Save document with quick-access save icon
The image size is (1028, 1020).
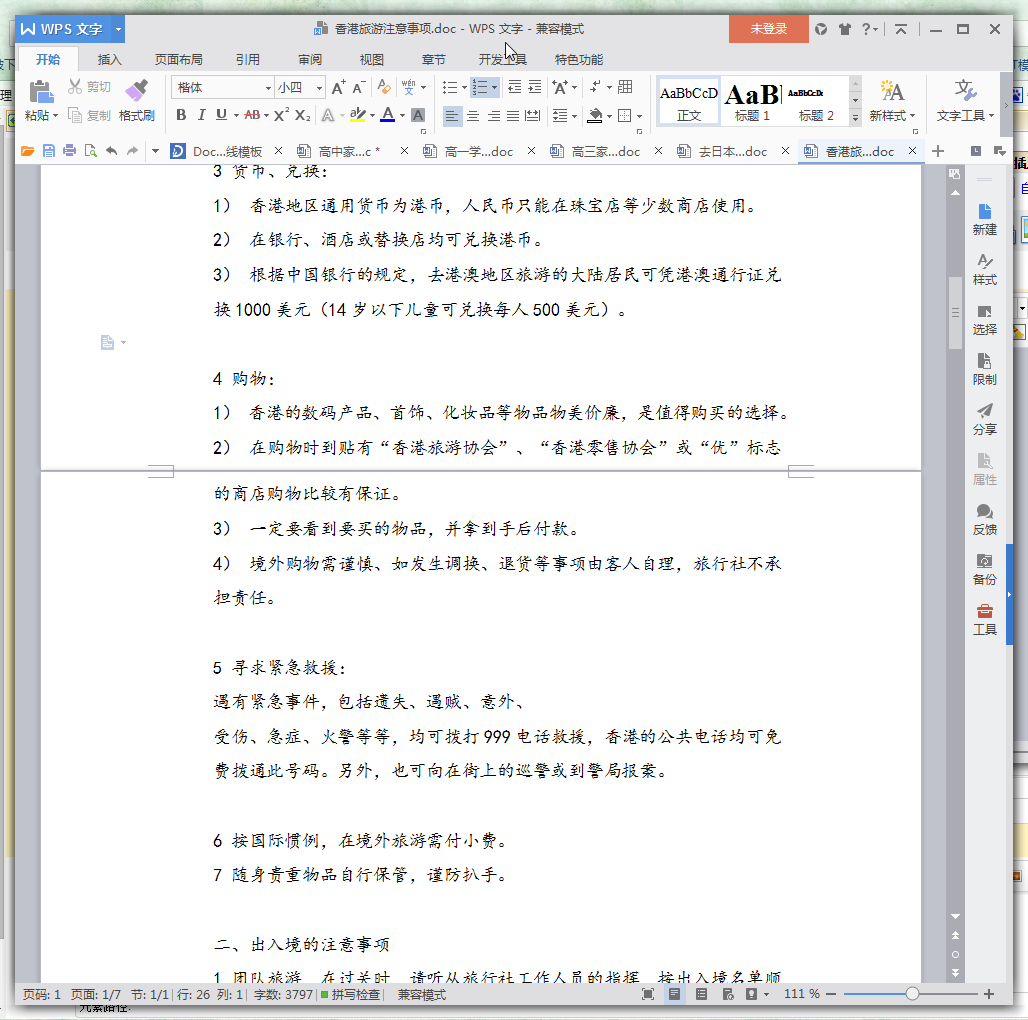(49, 151)
